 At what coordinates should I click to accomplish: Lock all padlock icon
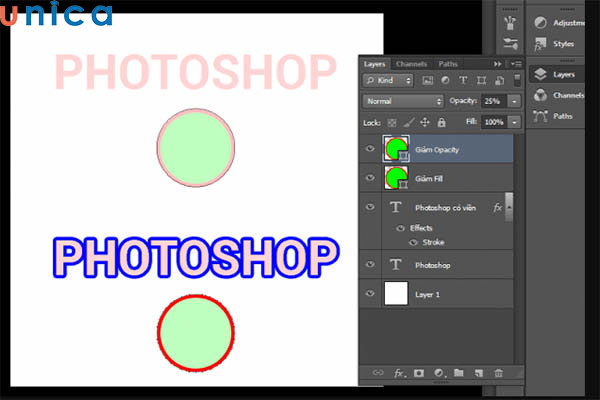442,122
